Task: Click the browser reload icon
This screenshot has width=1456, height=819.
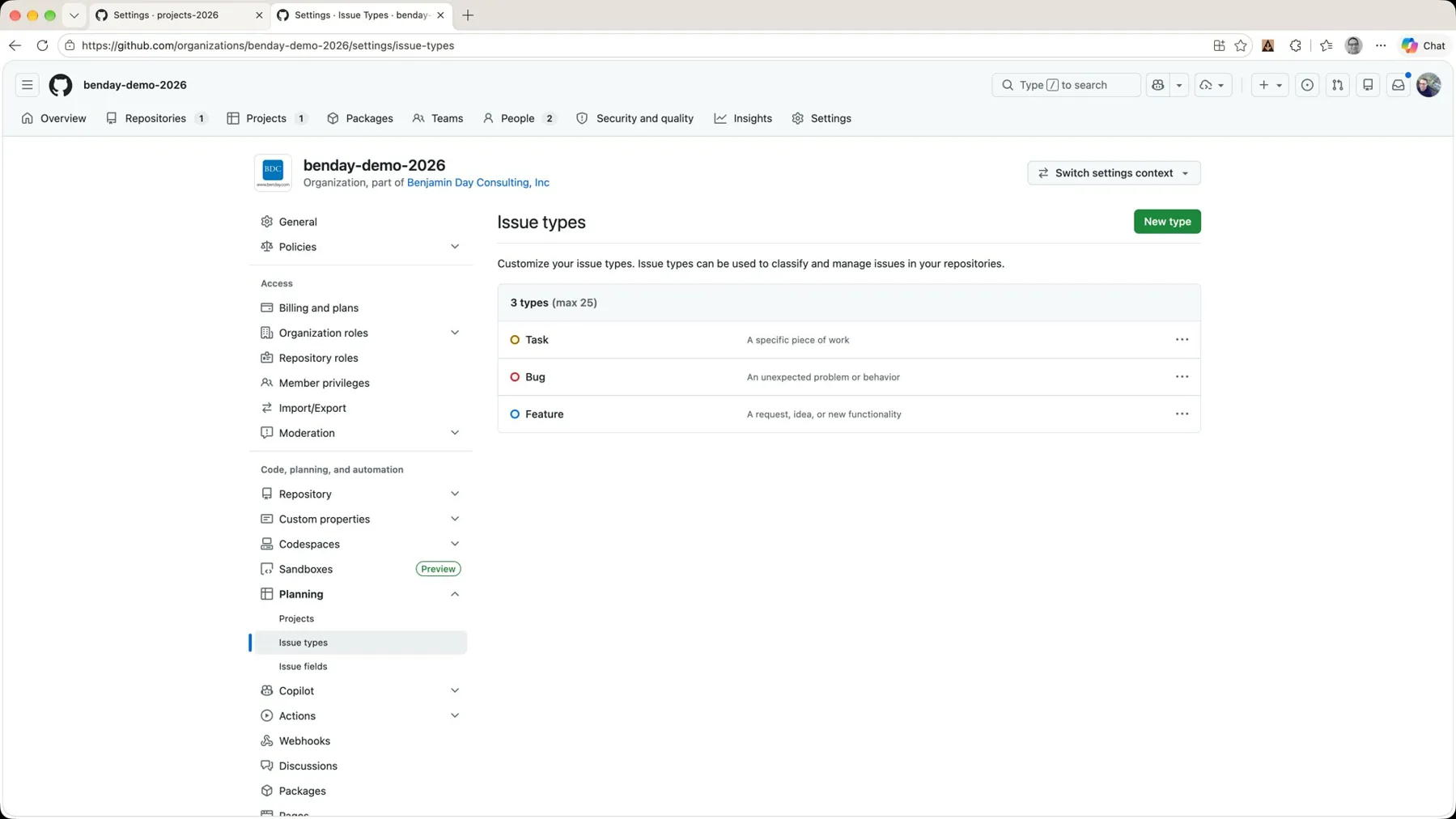Action: click(42, 45)
